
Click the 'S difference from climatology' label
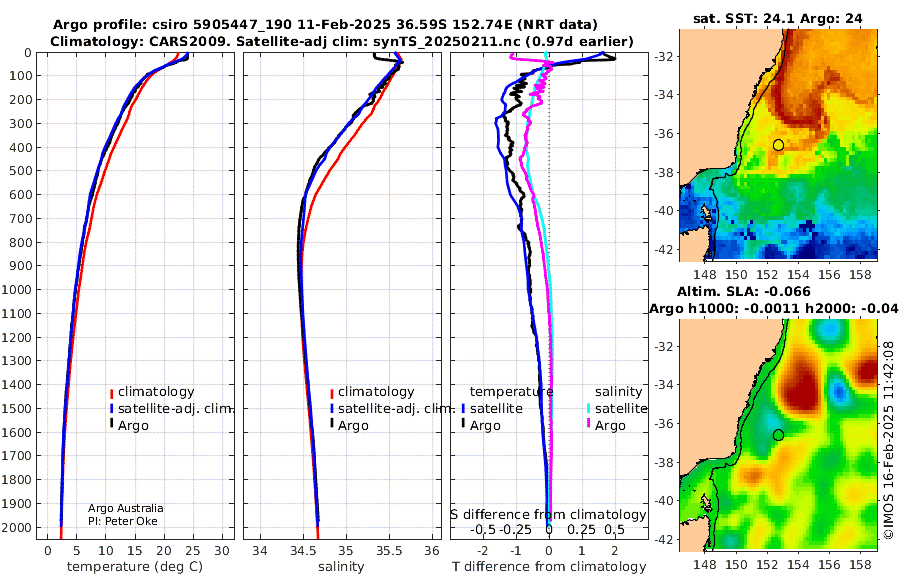[x=549, y=515]
